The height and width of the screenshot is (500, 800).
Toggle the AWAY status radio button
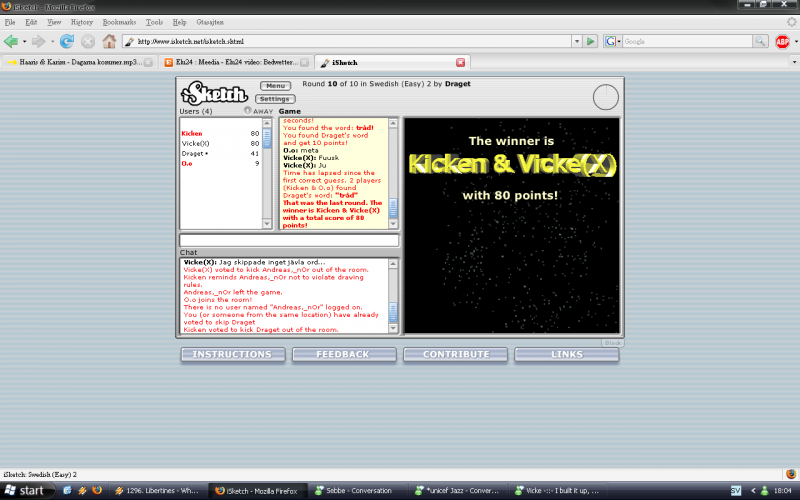pyautogui.click(x=246, y=111)
